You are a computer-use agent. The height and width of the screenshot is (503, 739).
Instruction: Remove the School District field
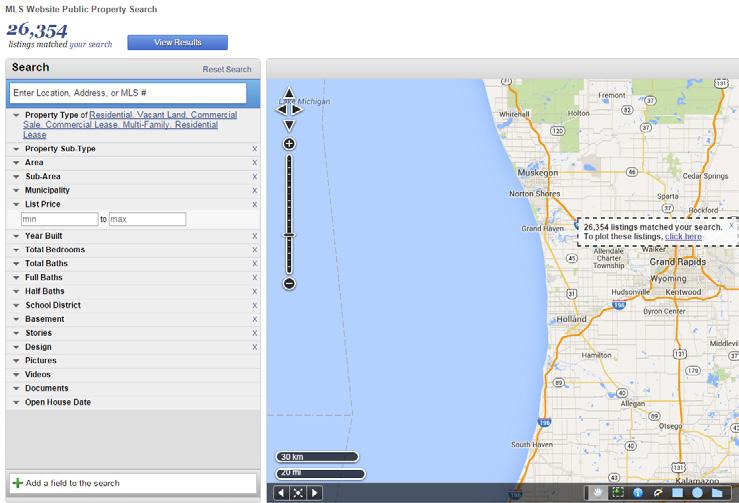pos(255,305)
